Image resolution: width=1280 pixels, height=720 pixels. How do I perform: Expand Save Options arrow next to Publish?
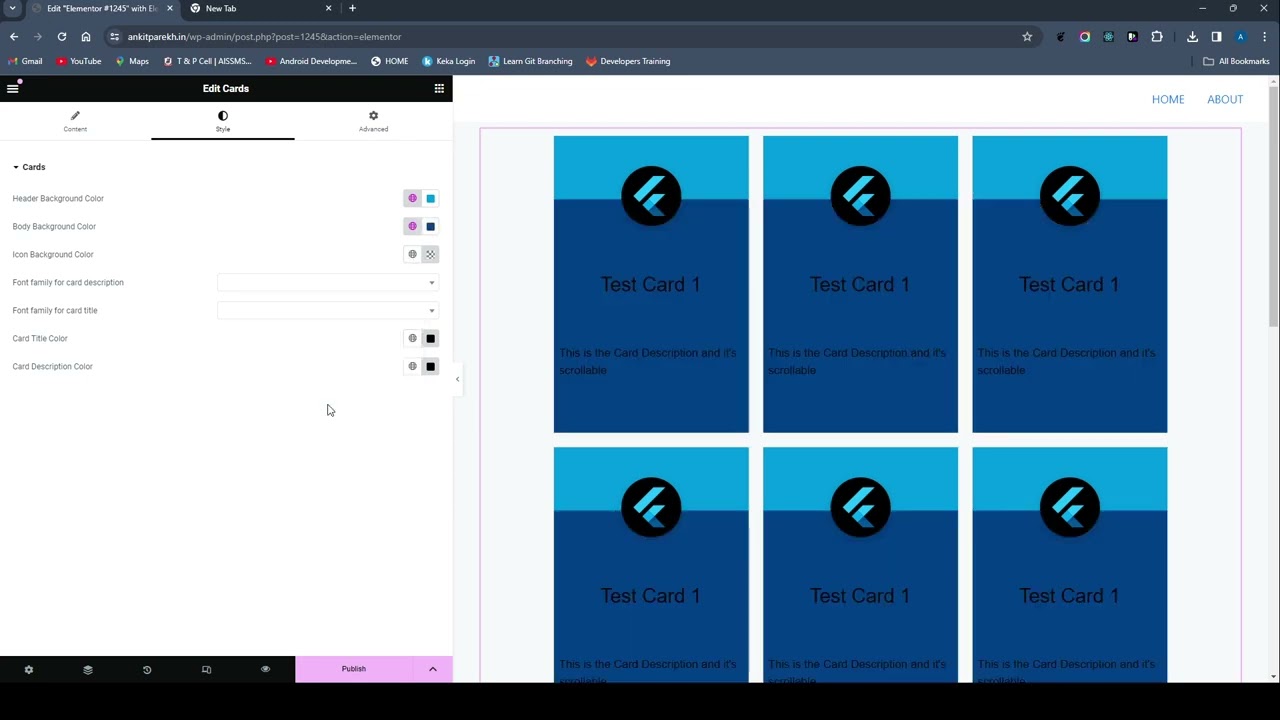tap(433, 669)
